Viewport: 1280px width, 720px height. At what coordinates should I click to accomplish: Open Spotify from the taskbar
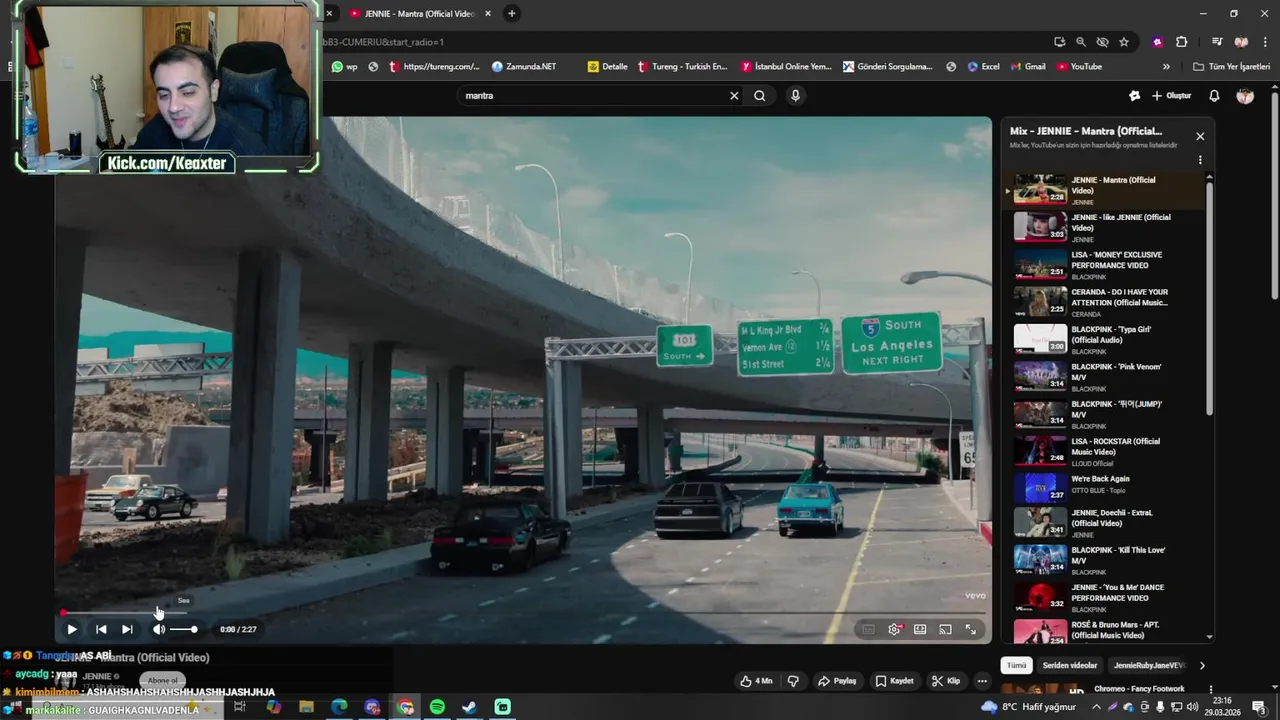pos(437,707)
